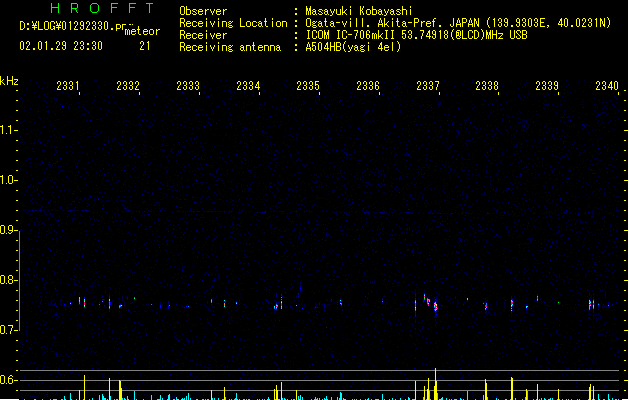Click the meteor count value 21
The width and height of the screenshot is (629, 400).
pyautogui.click(x=145, y=46)
